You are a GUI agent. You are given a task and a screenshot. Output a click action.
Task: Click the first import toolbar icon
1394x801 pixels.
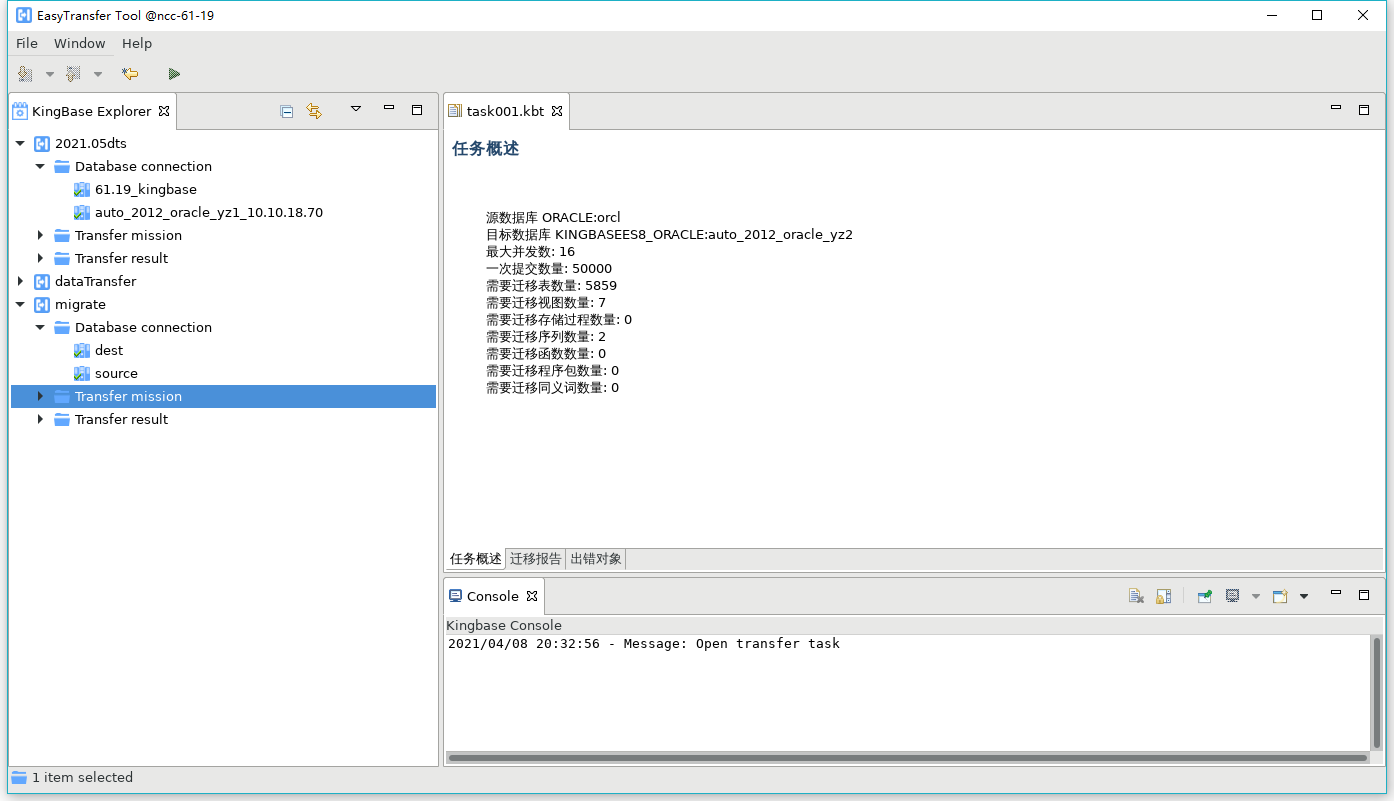[x=25, y=74]
